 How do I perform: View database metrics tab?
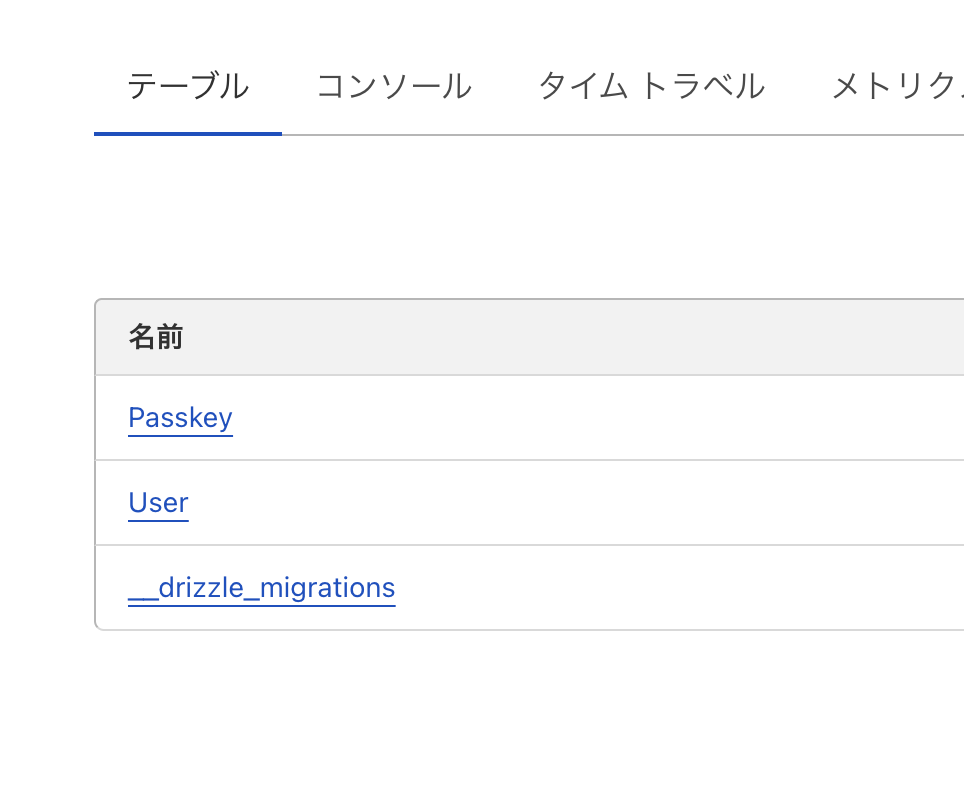pyautogui.click(x=895, y=88)
